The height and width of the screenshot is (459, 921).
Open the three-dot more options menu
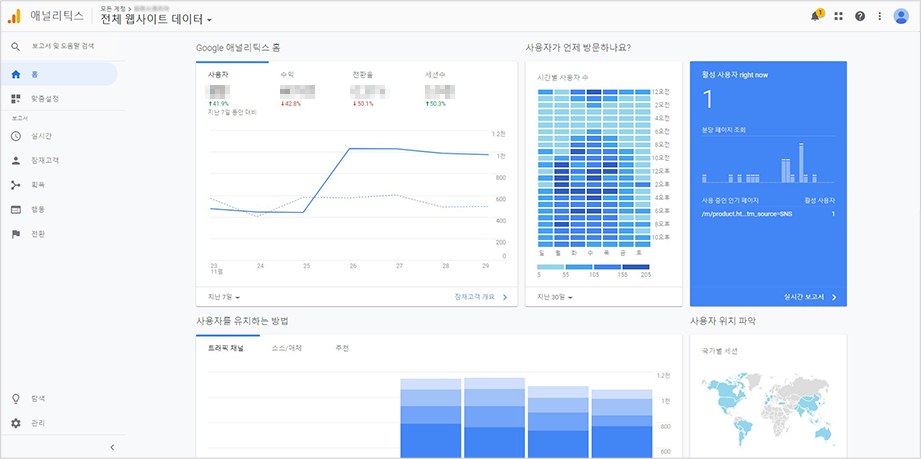pyautogui.click(x=879, y=16)
